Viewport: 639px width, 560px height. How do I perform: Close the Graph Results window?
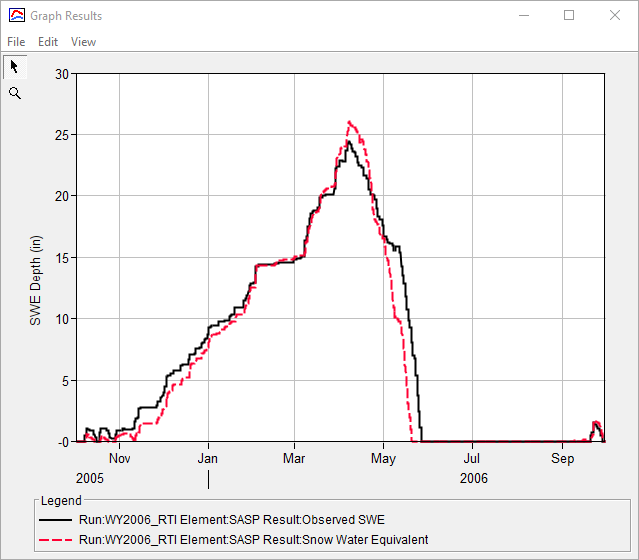tap(614, 16)
